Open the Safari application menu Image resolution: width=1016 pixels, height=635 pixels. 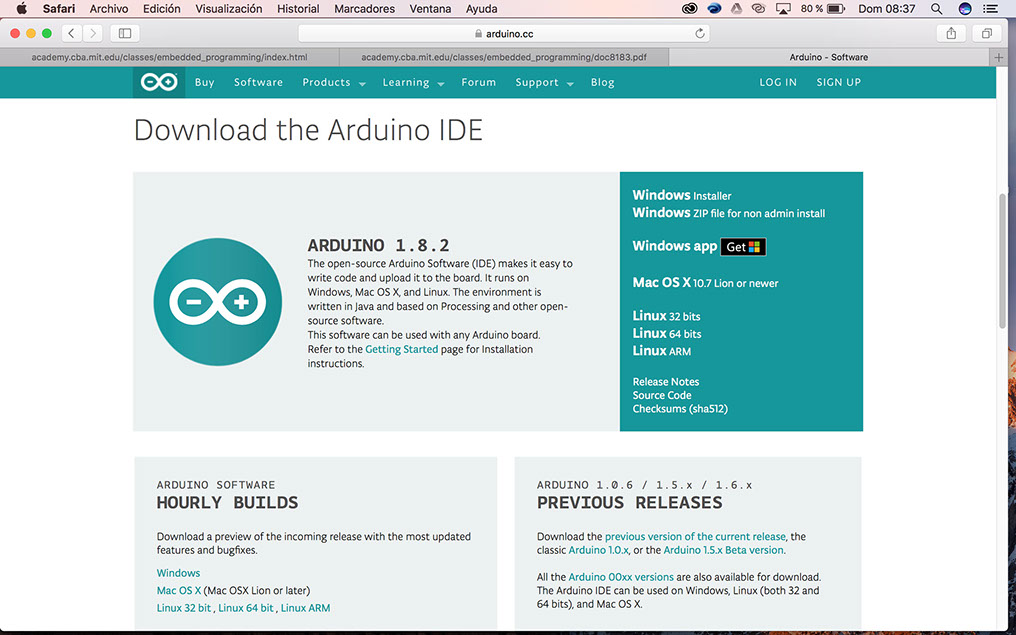tap(59, 8)
